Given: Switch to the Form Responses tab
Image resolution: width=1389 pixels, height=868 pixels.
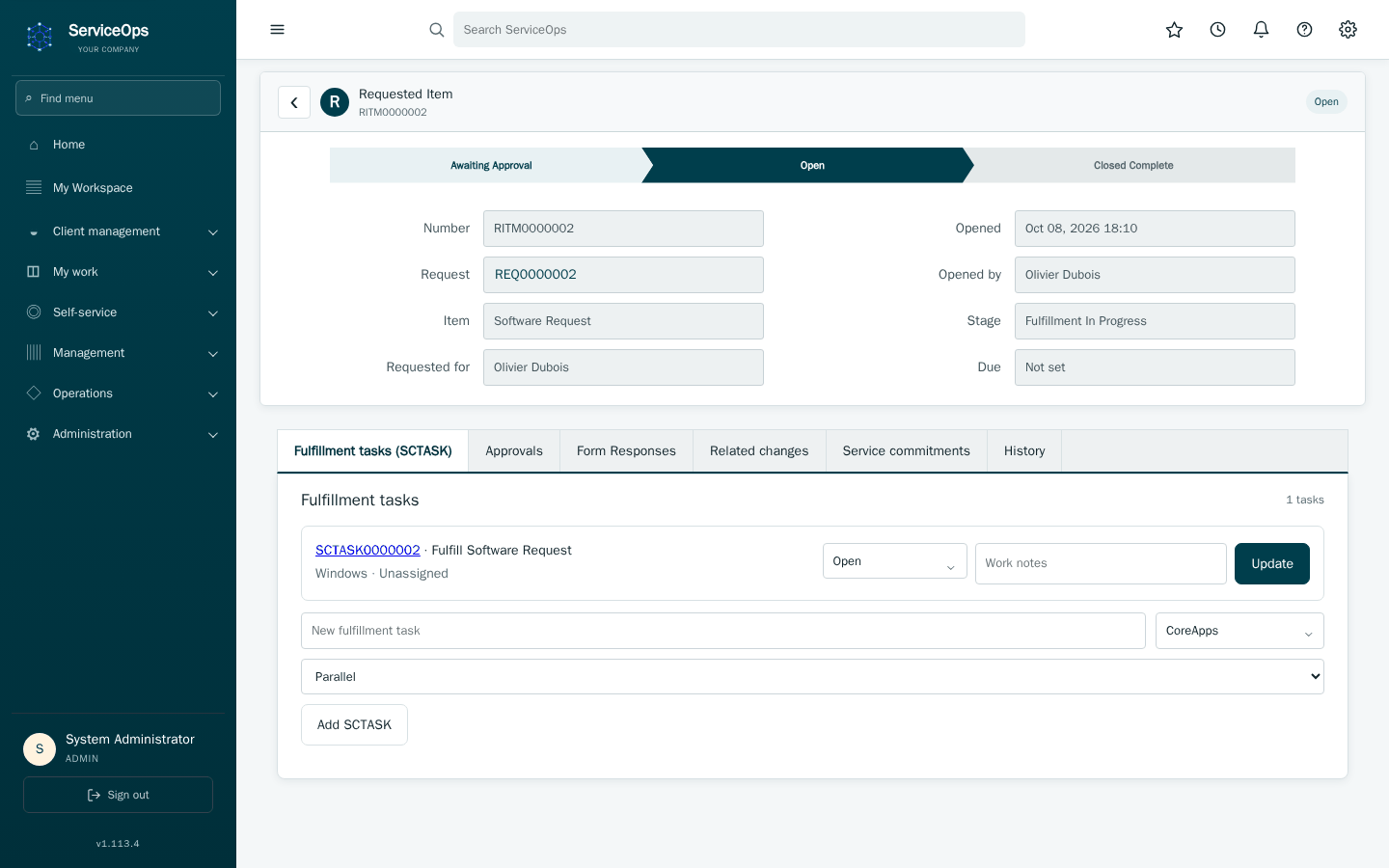Looking at the screenshot, I should click(626, 451).
